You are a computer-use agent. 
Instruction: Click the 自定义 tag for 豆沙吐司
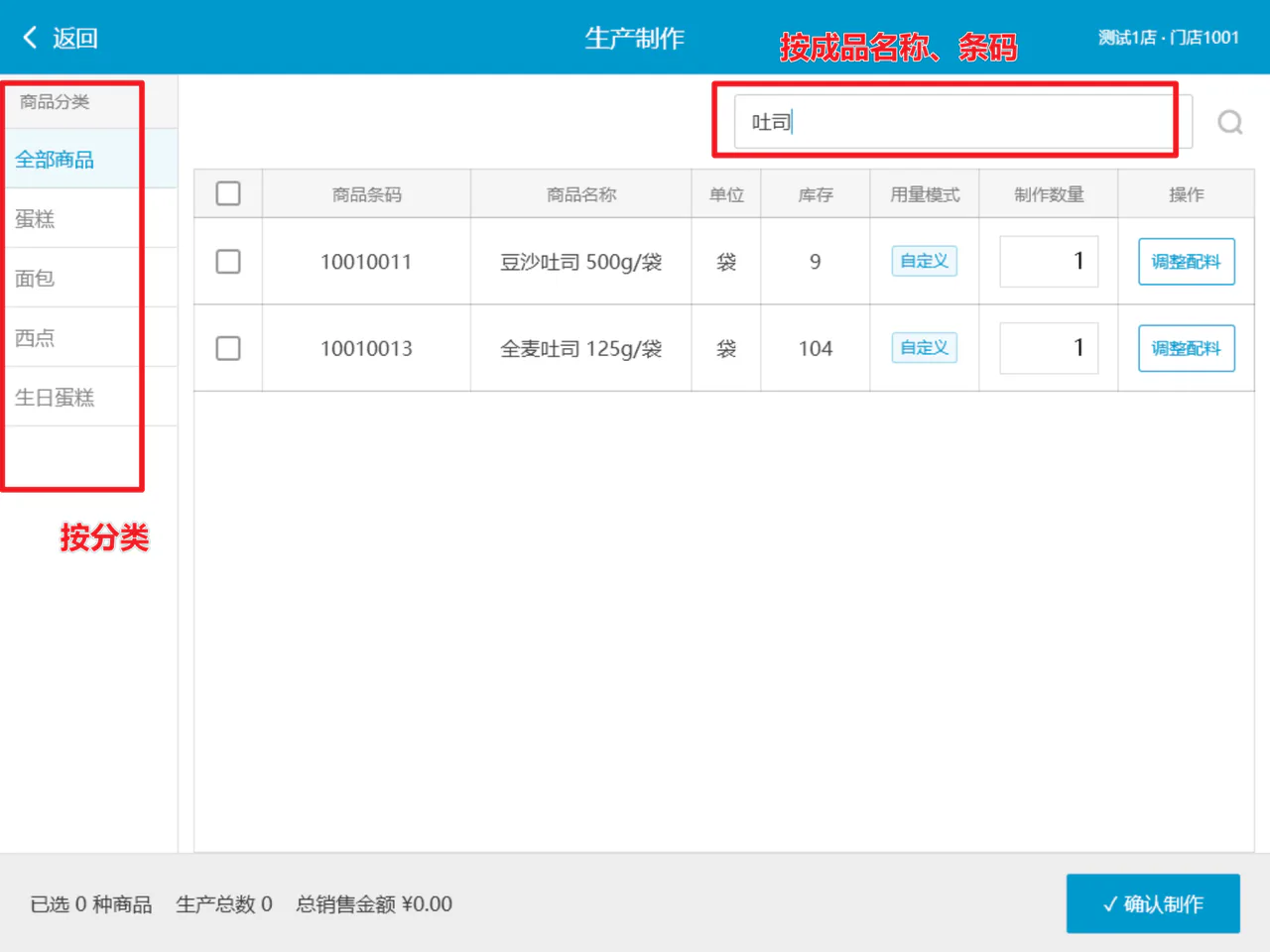tap(925, 261)
